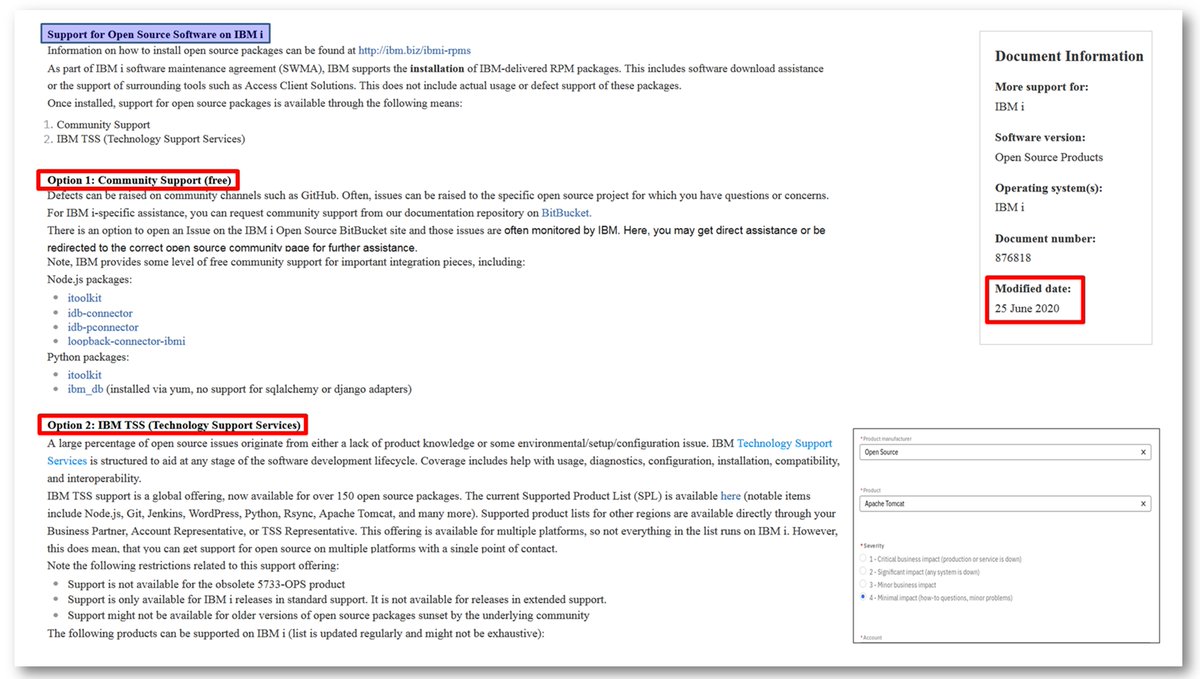
Task: Click into the Product manufacturer field
Action: (1005, 453)
